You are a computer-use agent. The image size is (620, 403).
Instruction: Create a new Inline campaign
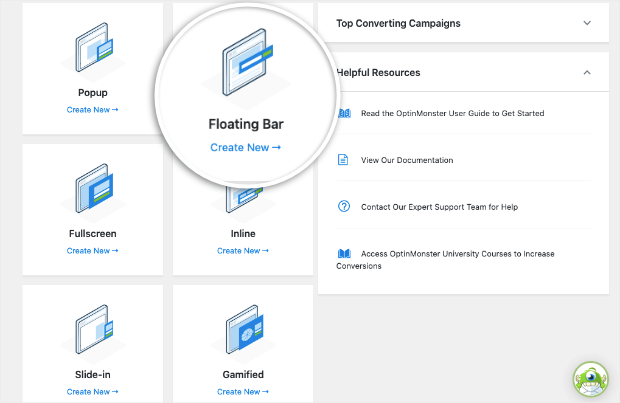pyautogui.click(x=243, y=251)
